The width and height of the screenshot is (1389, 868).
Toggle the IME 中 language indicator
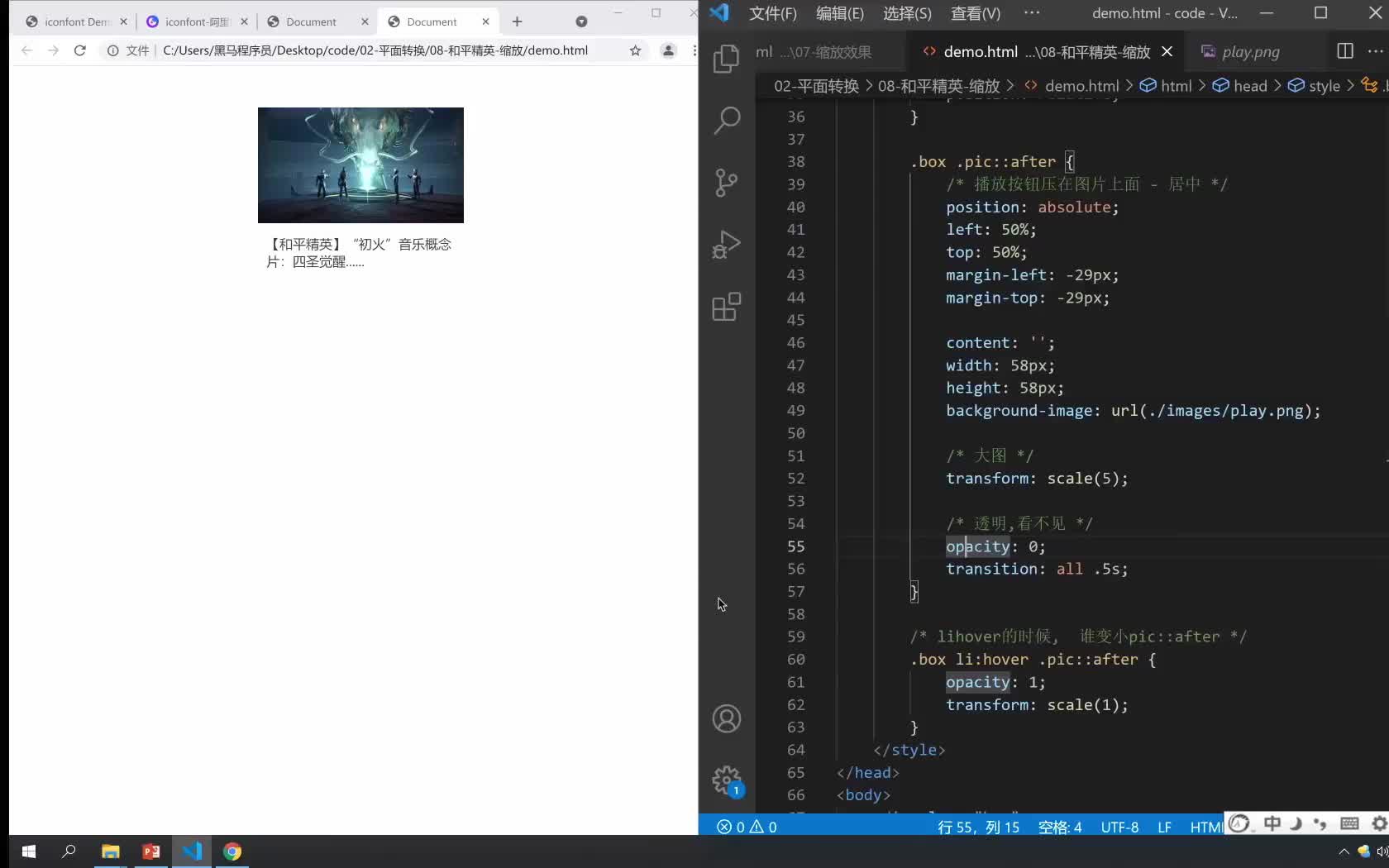pos(1272,823)
